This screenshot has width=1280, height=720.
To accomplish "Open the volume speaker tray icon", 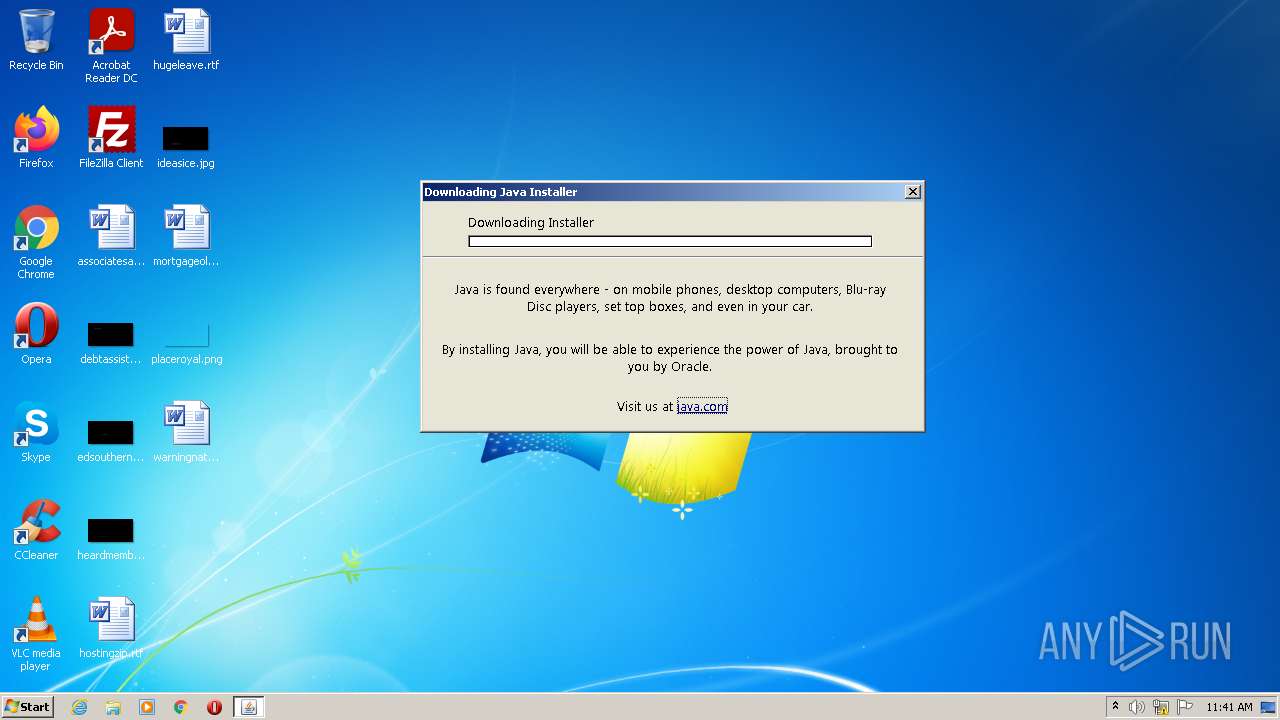I will tap(1137, 707).
